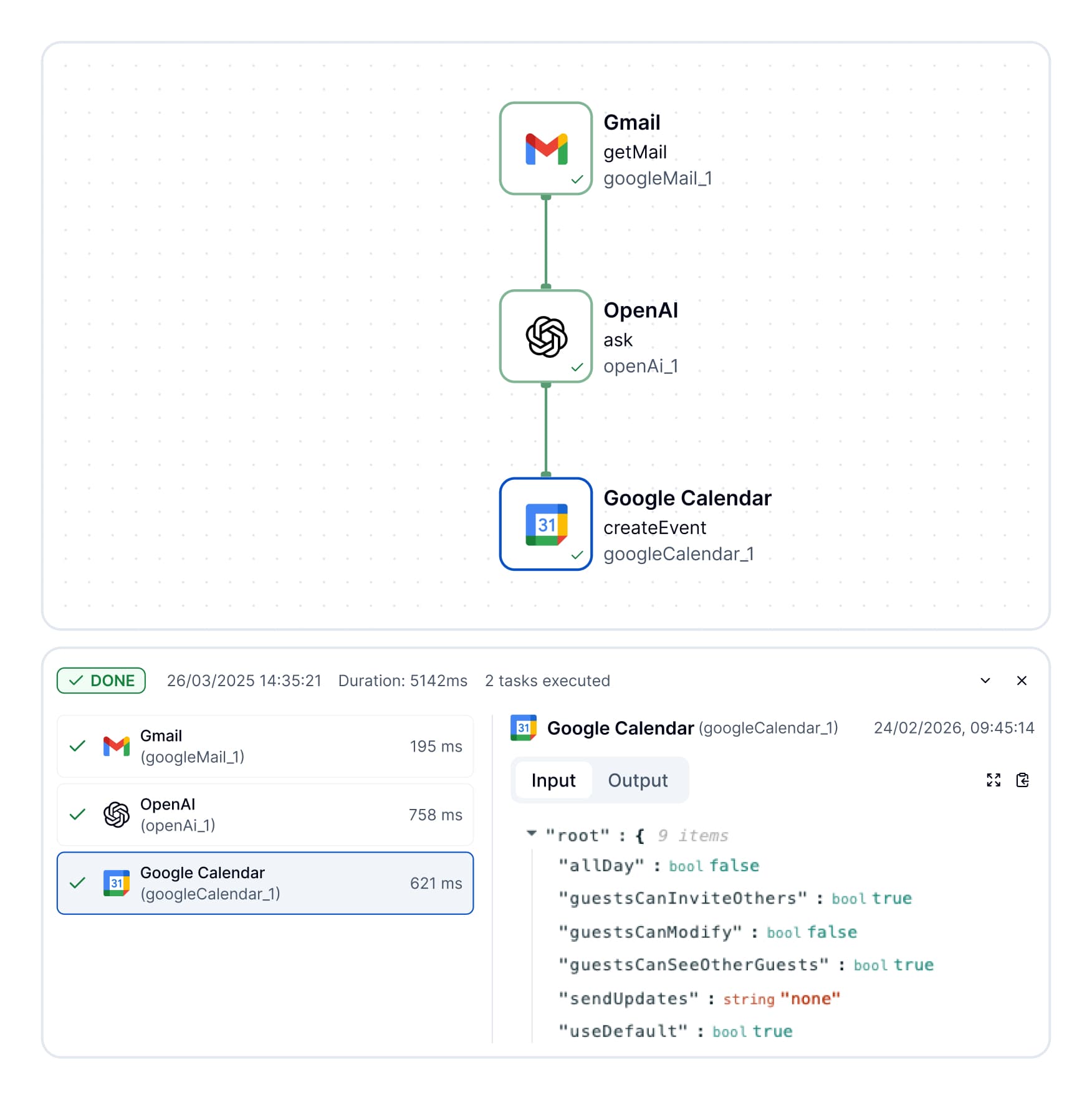Viewport: 1092px width, 1100px height.
Task: Click the Gmail icon in task list
Action: [x=117, y=746]
